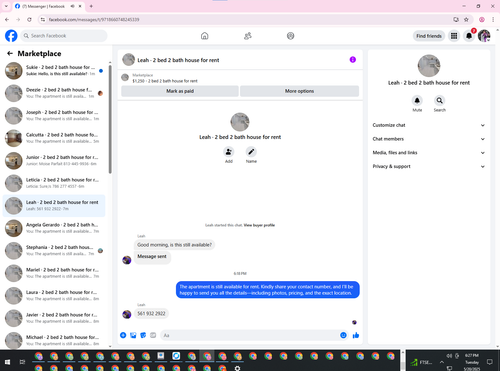Open Calcutta's conversation in the list
Screen dimensions: 500x371
(54, 138)
